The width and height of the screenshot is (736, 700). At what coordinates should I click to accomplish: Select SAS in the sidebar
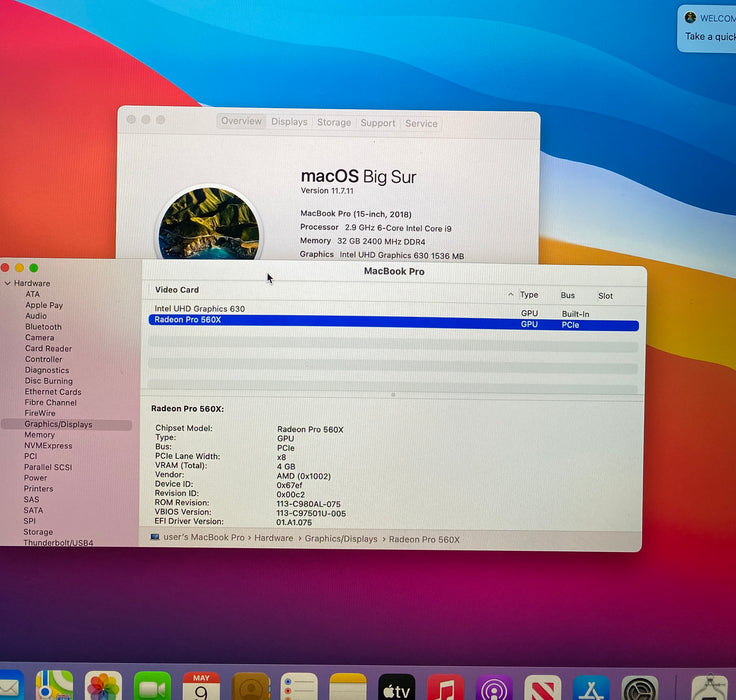[x=31, y=500]
